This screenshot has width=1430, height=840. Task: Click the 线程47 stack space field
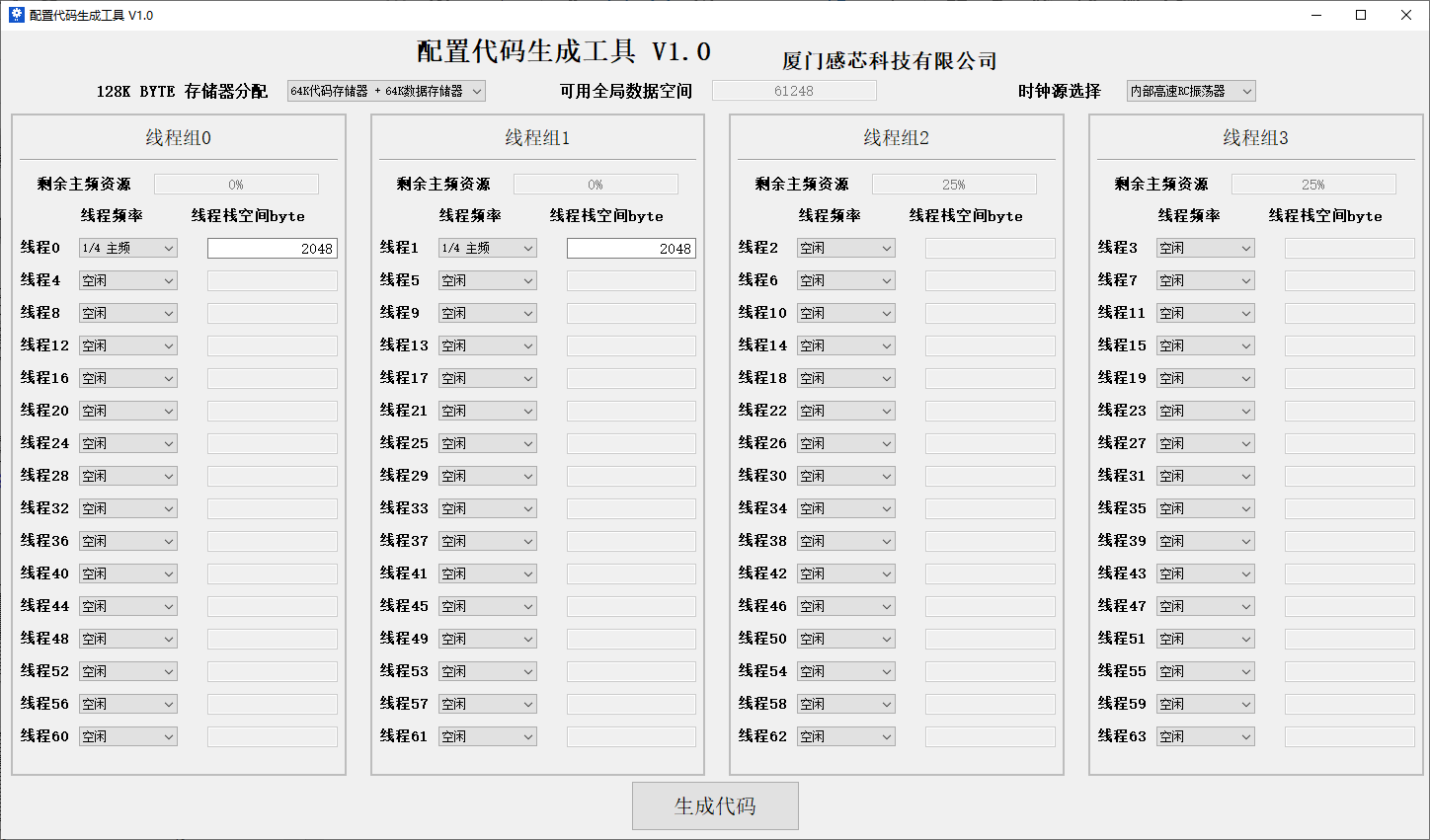tap(1350, 607)
